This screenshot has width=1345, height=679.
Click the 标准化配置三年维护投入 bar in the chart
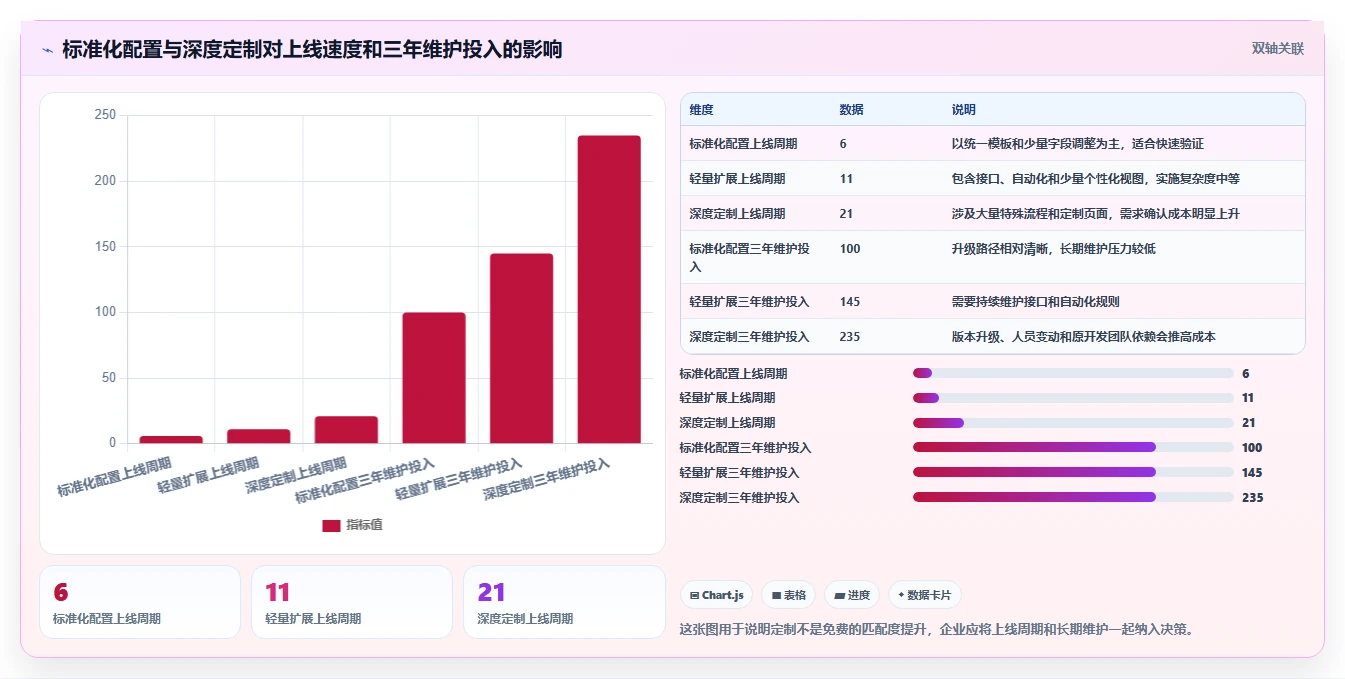coord(434,378)
